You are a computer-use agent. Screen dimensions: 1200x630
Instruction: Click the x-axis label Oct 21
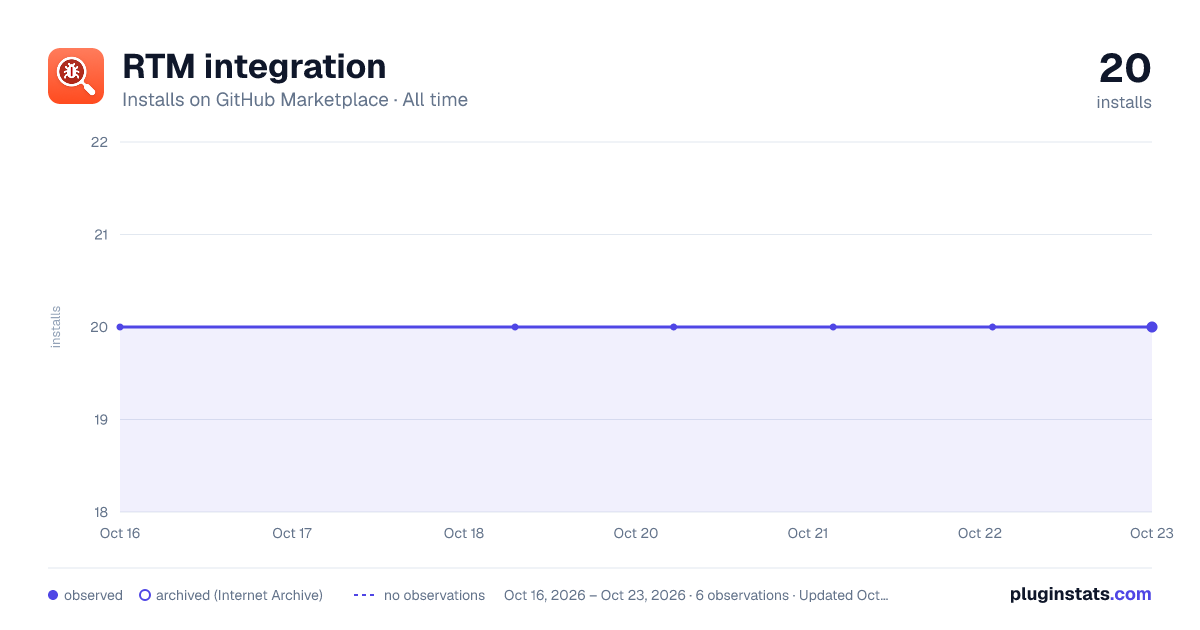(x=808, y=533)
